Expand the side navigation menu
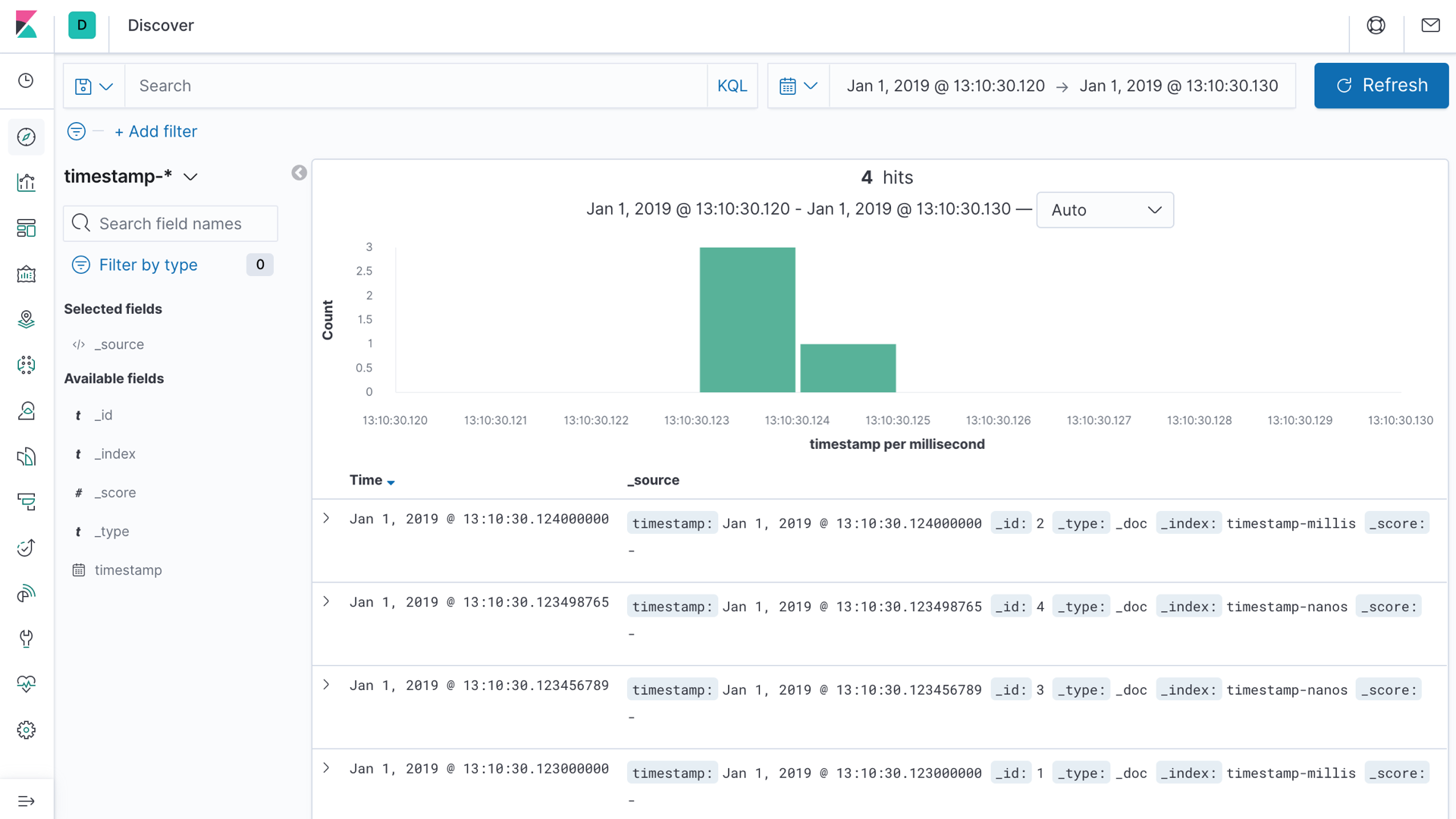This screenshot has width=1456, height=819. (27, 801)
